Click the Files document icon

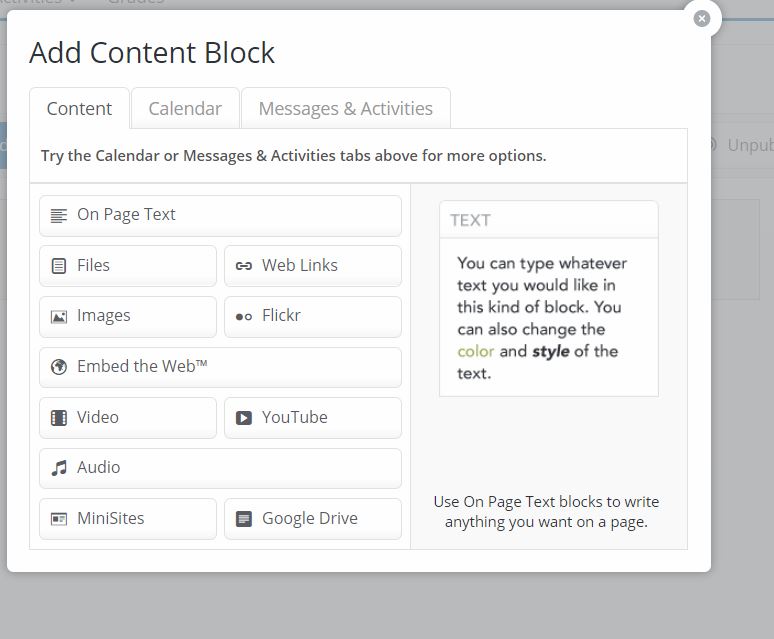pos(59,266)
